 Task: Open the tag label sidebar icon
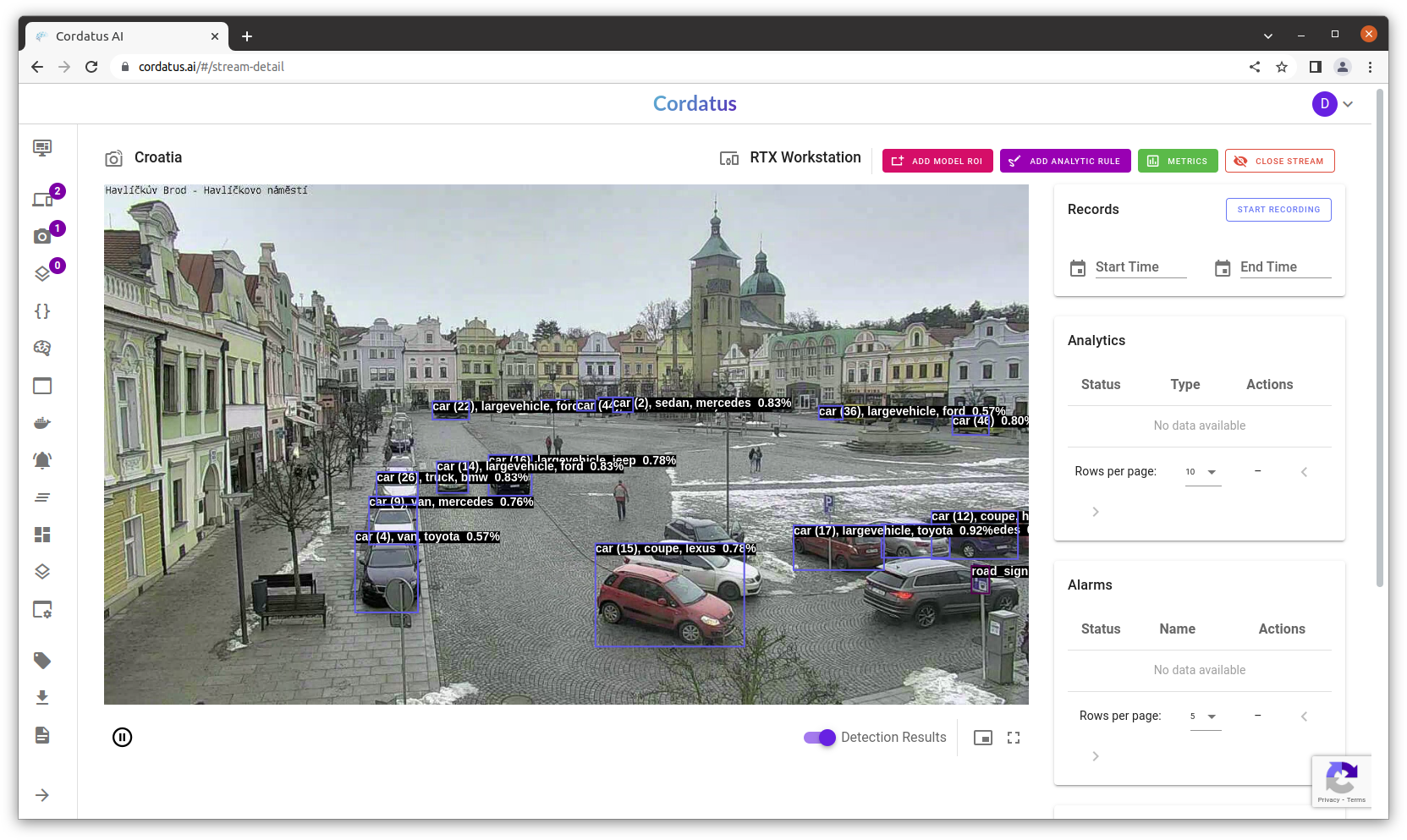coord(42,660)
